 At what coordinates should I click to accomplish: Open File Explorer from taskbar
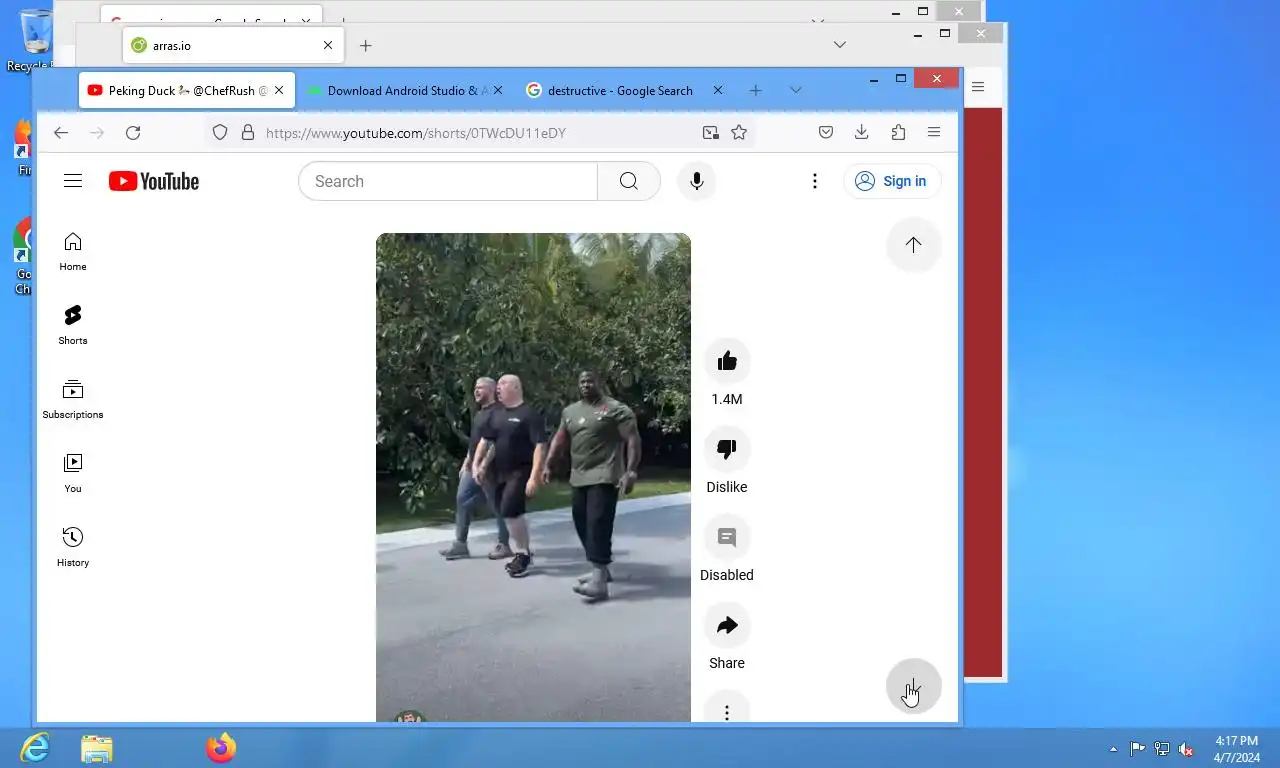point(97,748)
